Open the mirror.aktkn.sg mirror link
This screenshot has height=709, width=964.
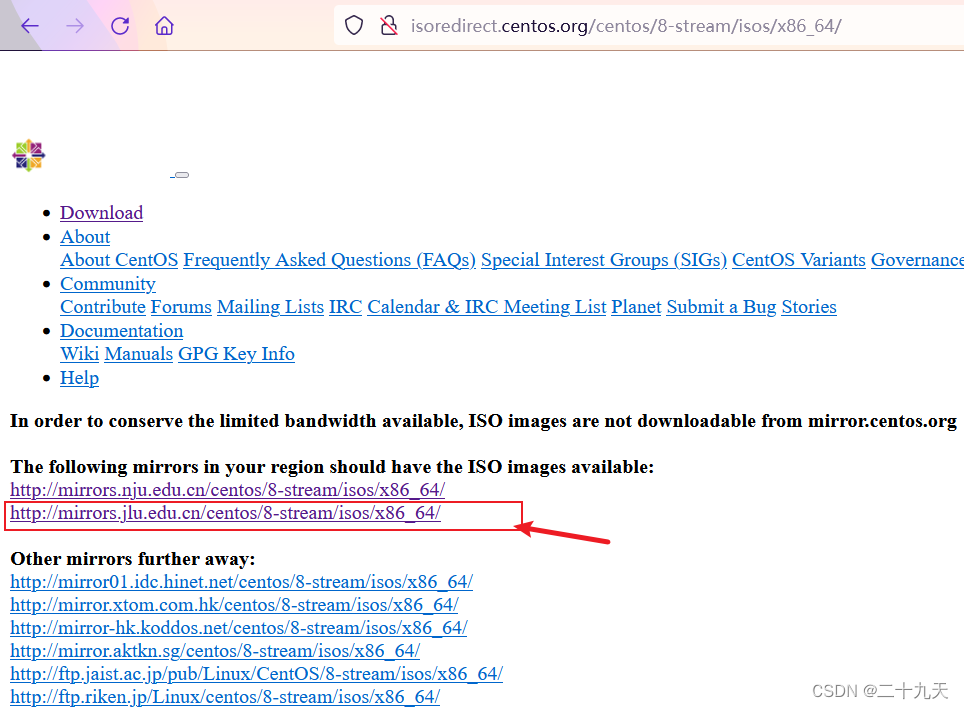tap(215, 651)
